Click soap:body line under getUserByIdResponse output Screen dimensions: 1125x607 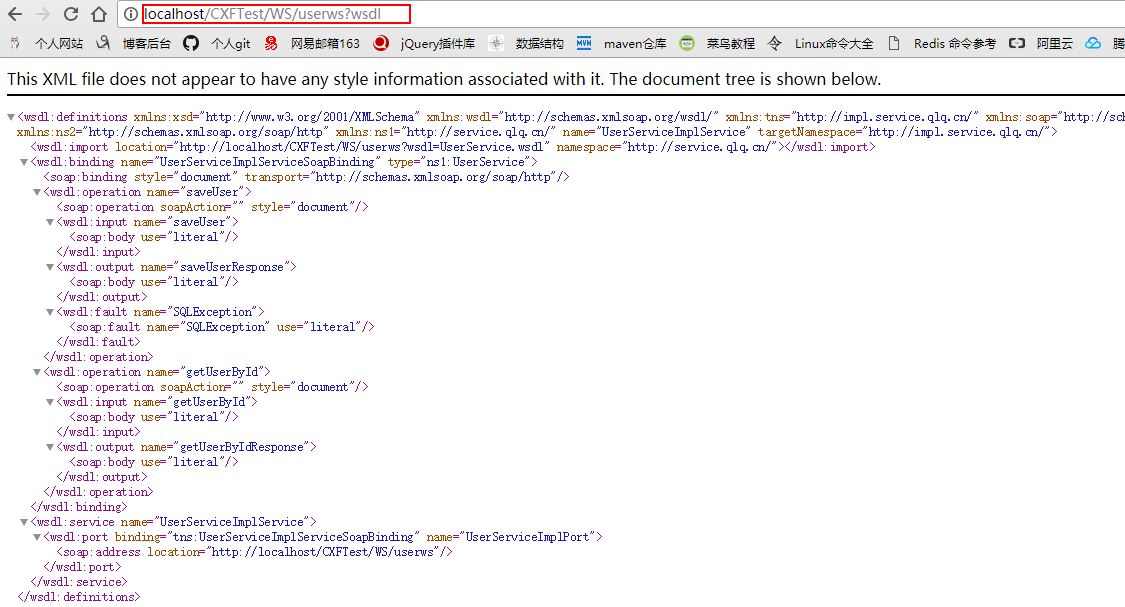click(154, 462)
